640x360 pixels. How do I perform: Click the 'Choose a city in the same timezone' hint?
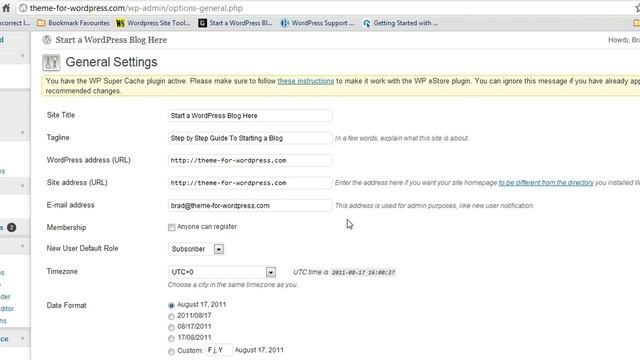tap(233, 285)
